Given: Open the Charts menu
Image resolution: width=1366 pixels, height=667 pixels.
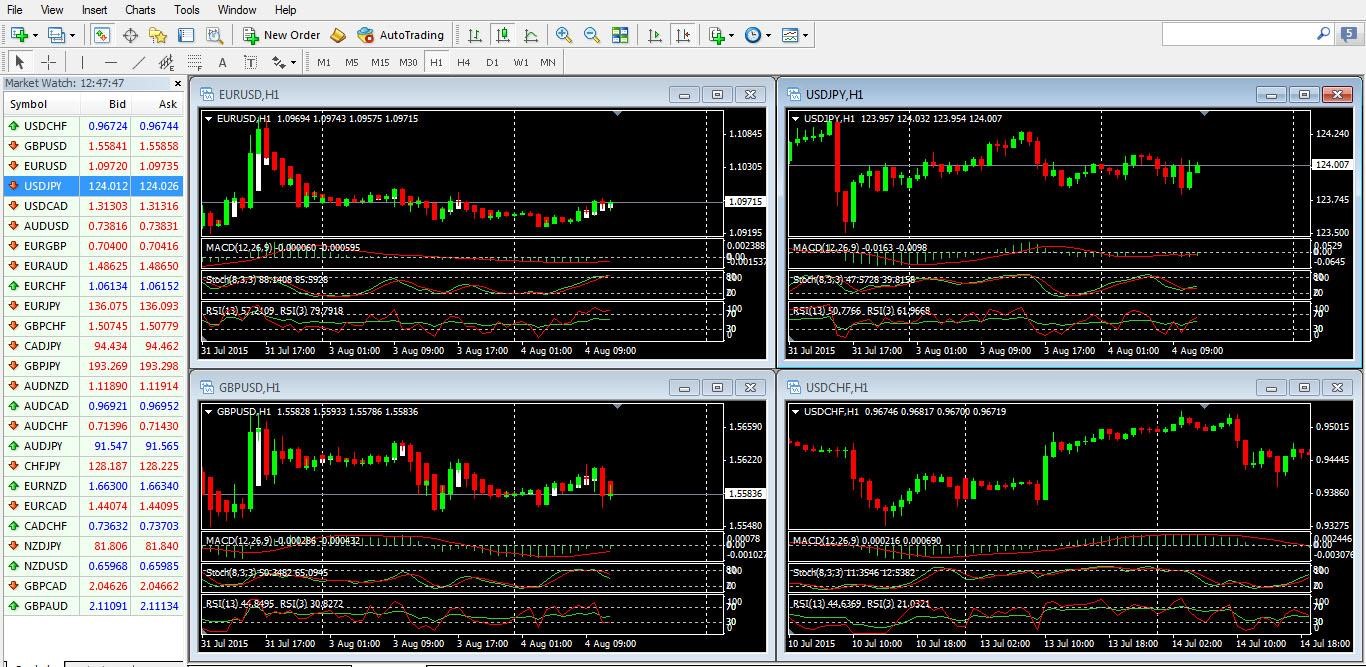Looking at the screenshot, I should pyautogui.click(x=139, y=9).
